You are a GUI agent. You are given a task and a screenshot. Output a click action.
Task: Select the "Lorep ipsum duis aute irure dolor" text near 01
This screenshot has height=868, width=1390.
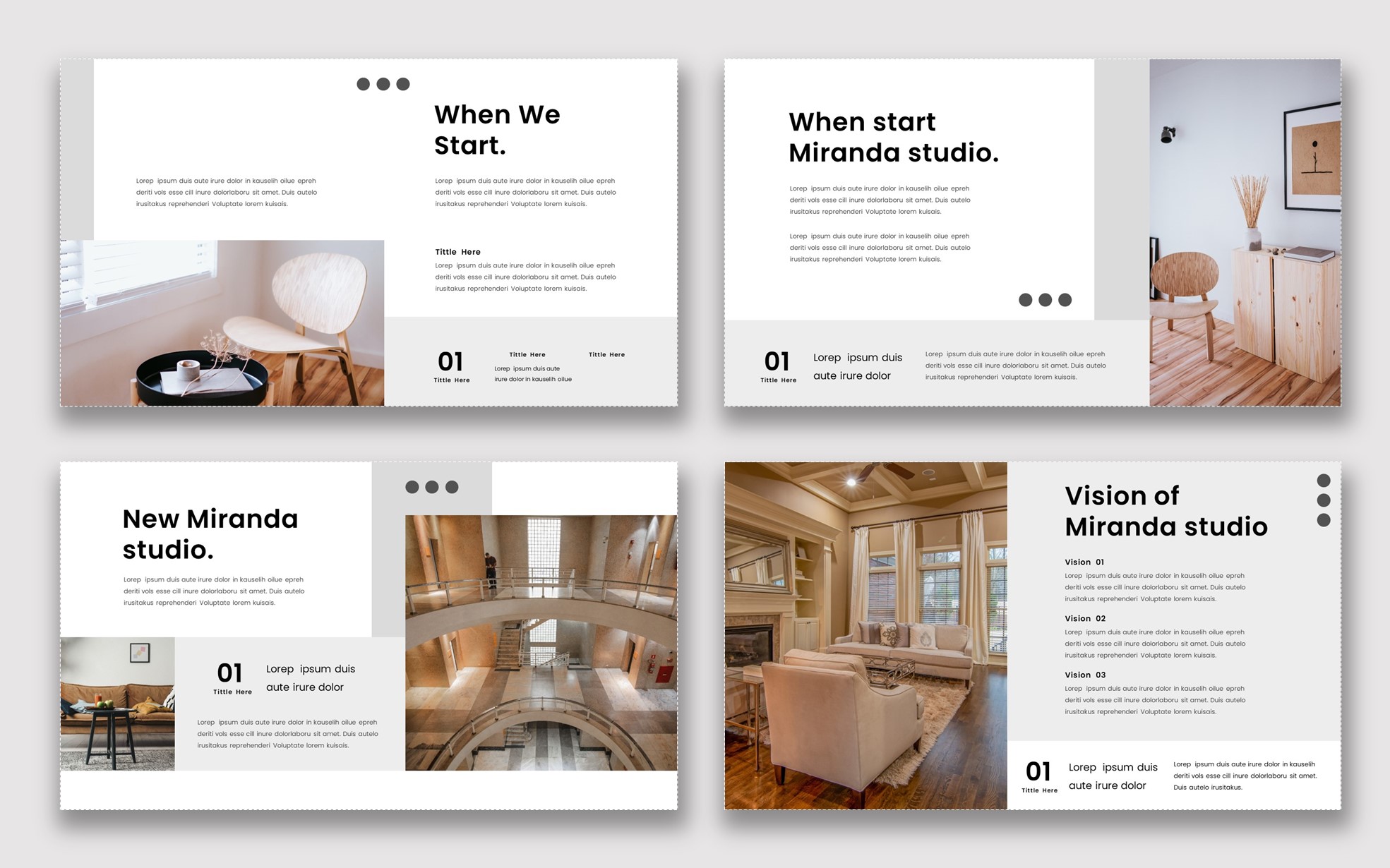858,366
